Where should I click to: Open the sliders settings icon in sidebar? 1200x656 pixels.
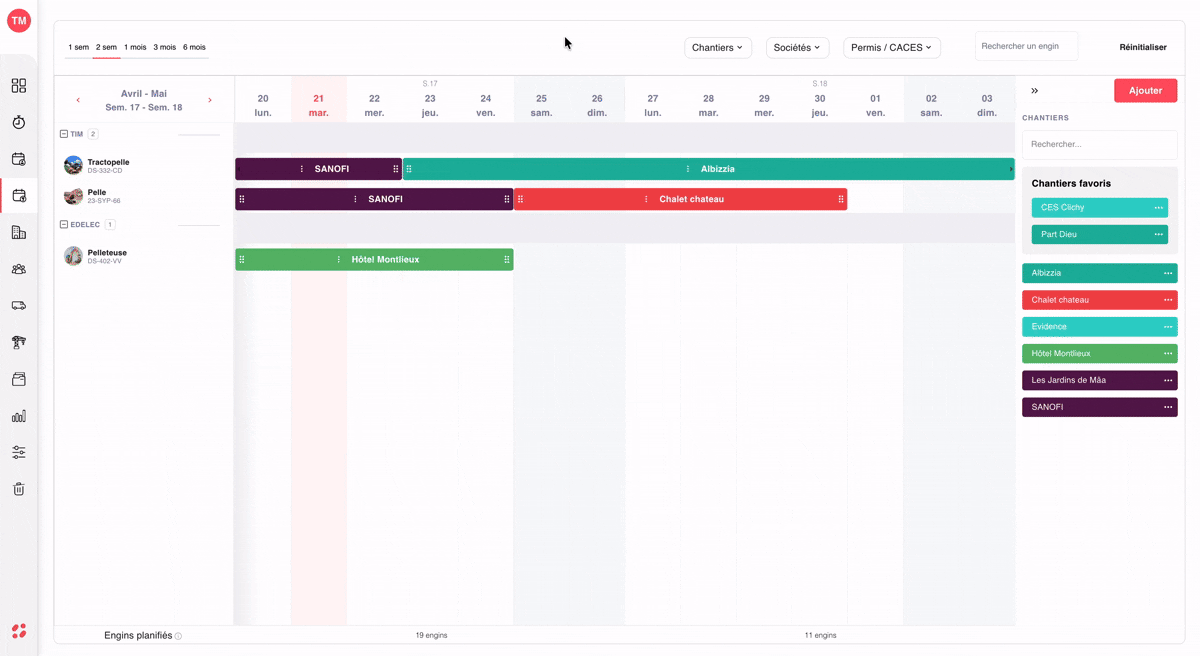pos(19,453)
